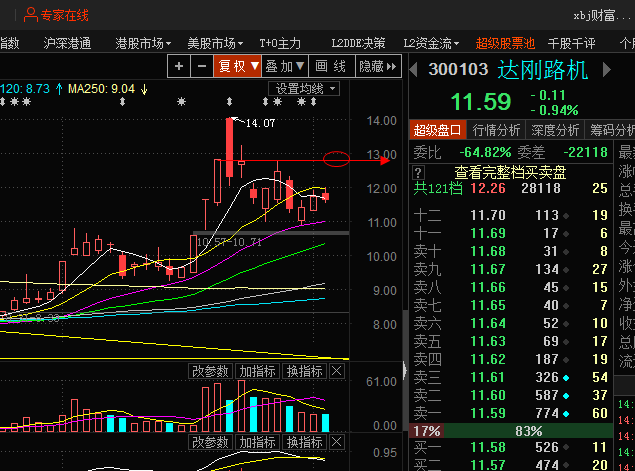Open the 叠加 overlay dropdown
The image size is (635, 471).
tap(285, 66)
